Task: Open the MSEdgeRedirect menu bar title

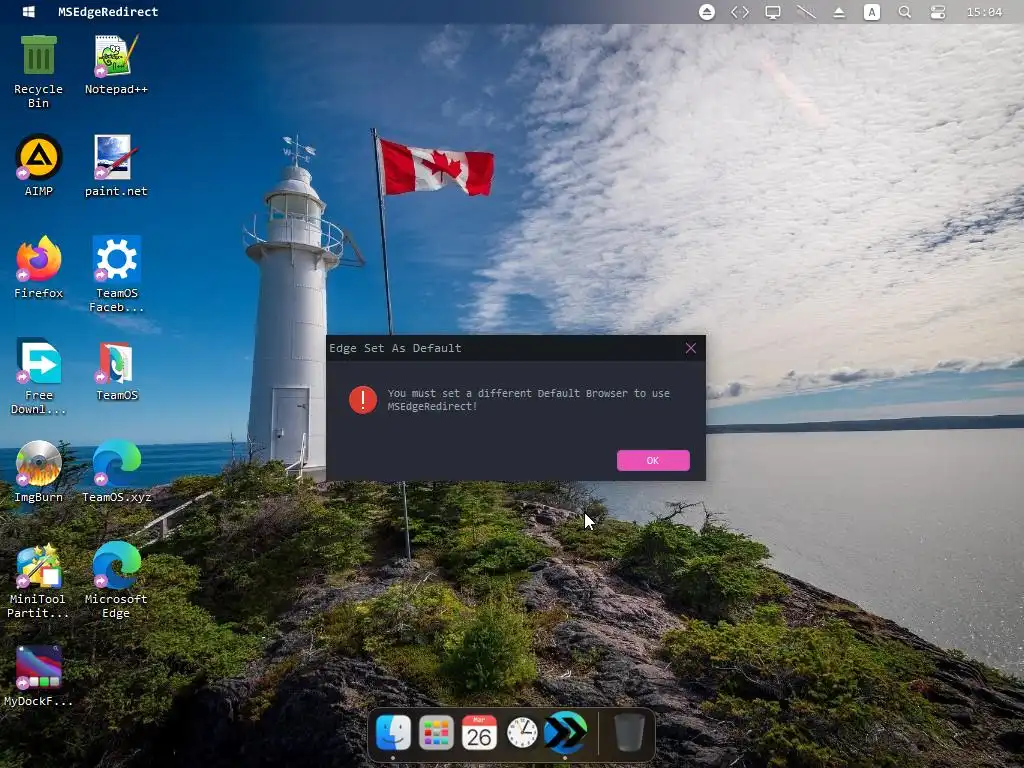Action: tap(108, 12)
